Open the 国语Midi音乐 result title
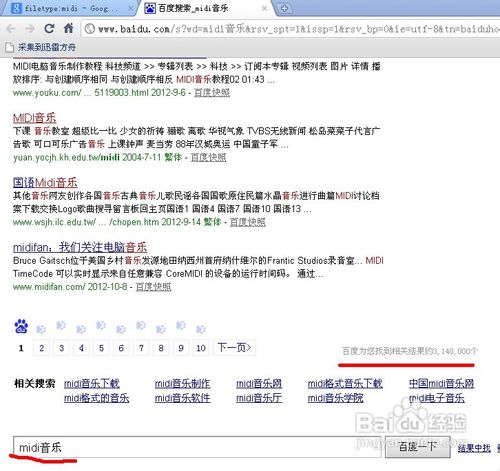This screenshot has width=500, height=471. click(x=45, y=183)
